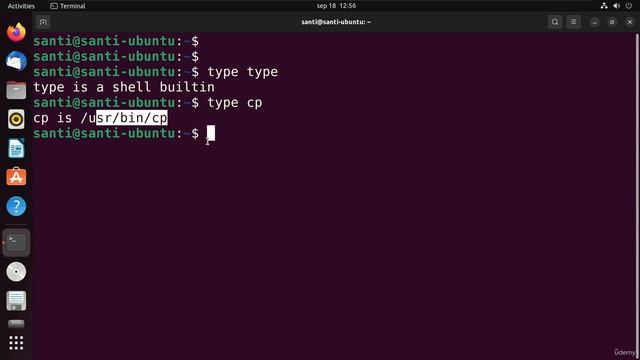Open Firefox from the dock

tap(16, 32)
